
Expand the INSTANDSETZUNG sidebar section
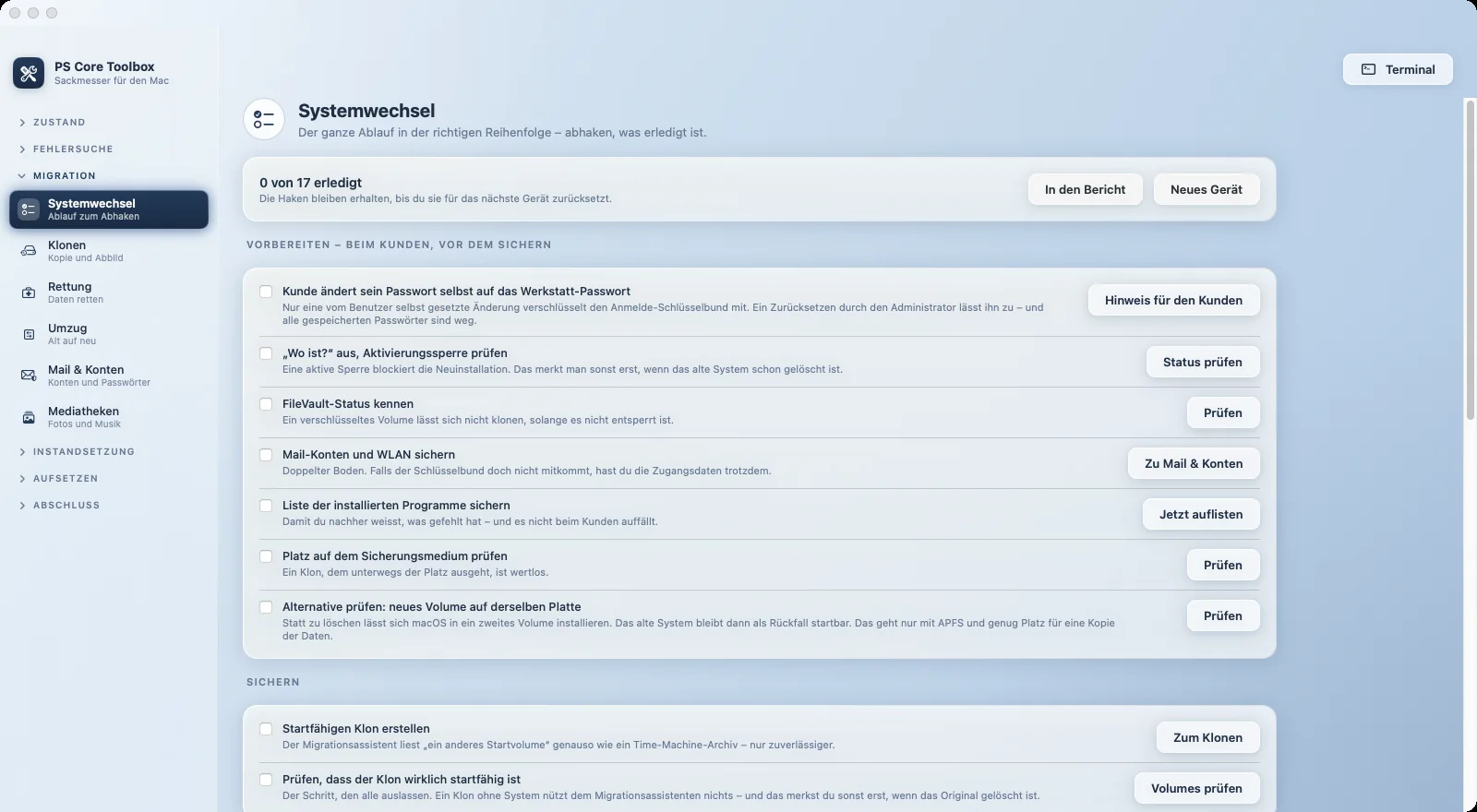pyautogui.click(x=77, y=451)
